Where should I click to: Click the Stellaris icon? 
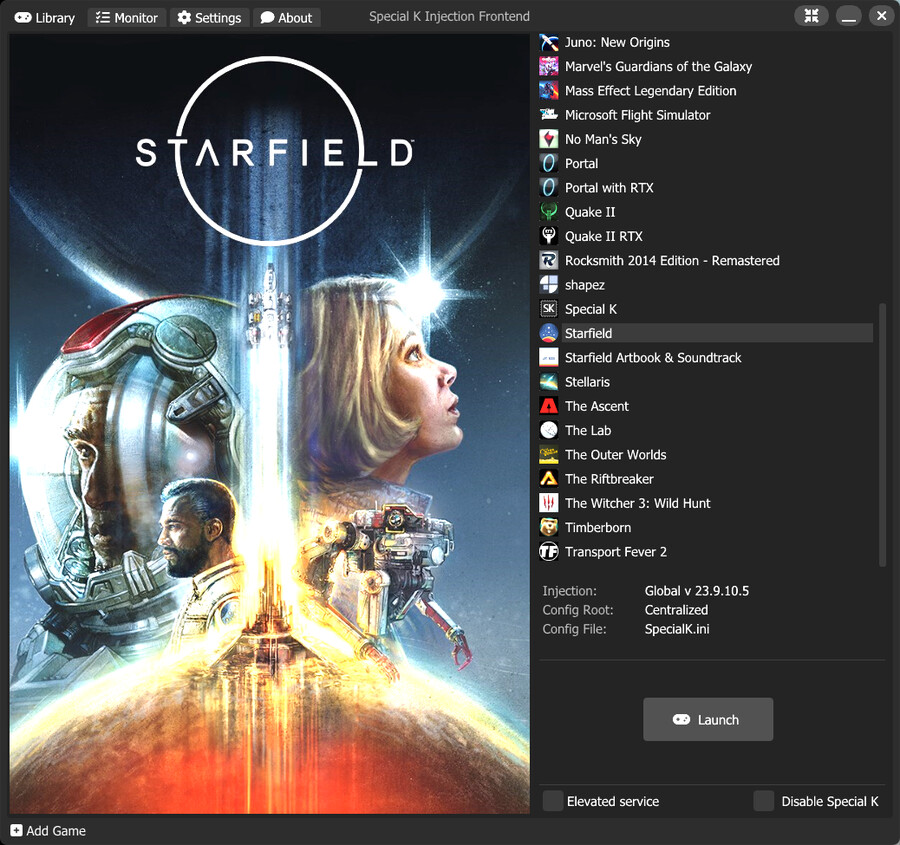pyautogui.click(x=549, y=382)
